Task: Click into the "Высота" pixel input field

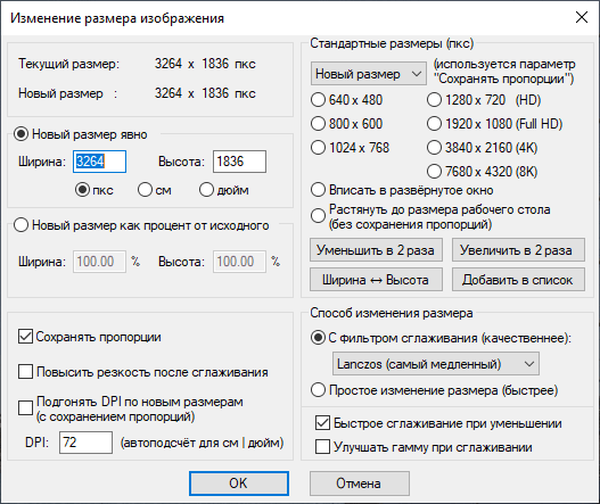Action: coord(237,161)
